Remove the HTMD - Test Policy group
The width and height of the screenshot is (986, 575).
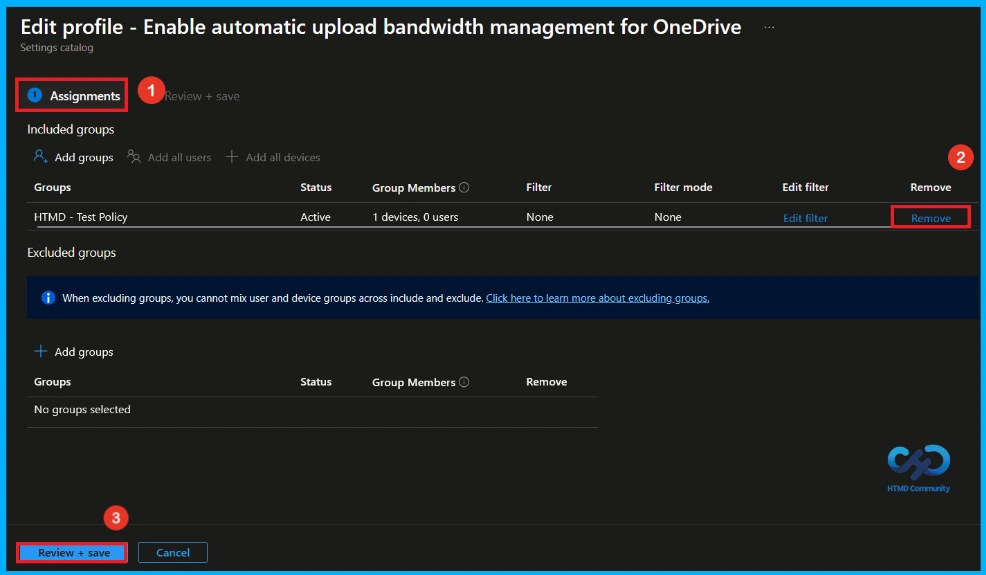(931, 218)
